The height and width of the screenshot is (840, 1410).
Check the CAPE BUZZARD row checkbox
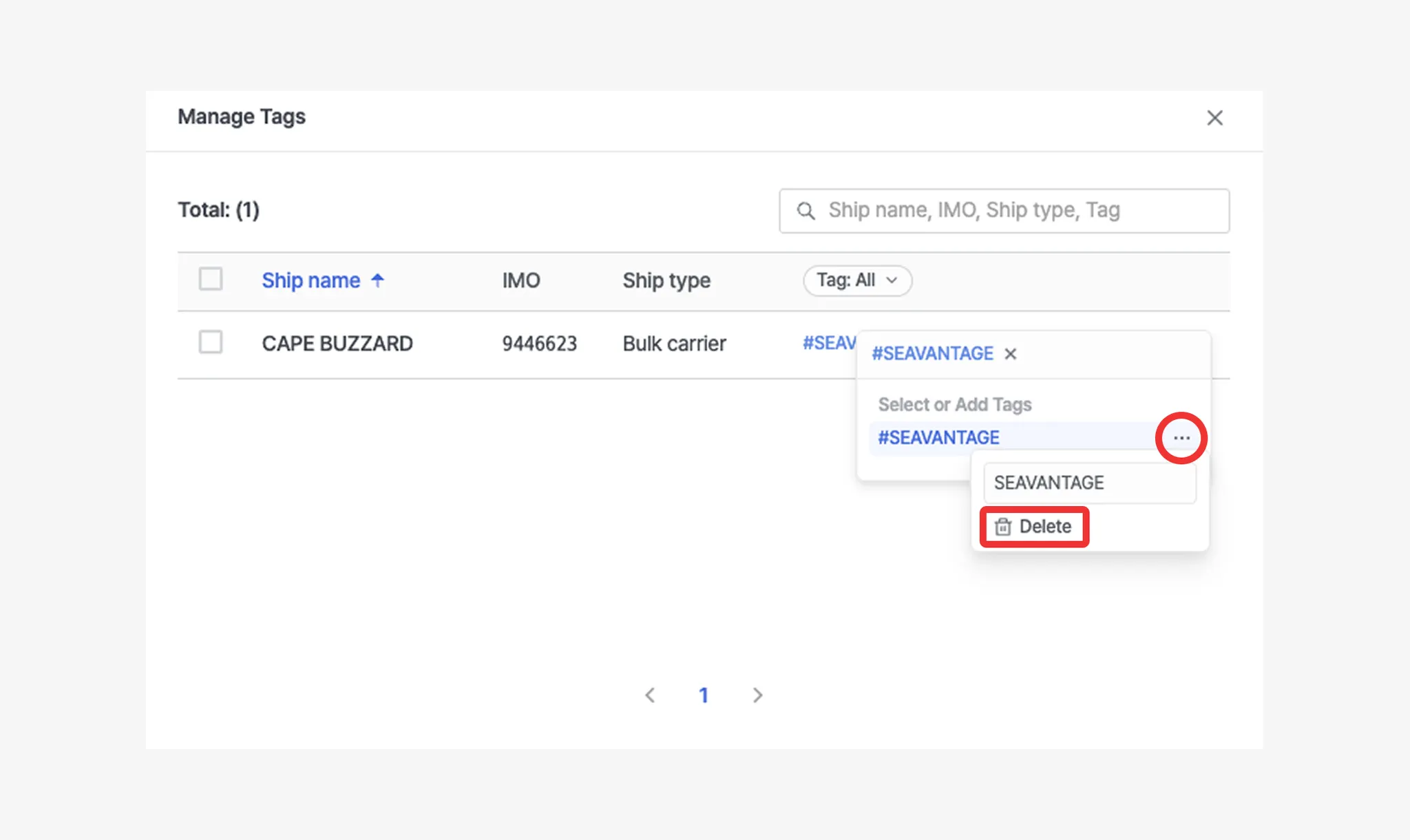[x=211, y=342]
